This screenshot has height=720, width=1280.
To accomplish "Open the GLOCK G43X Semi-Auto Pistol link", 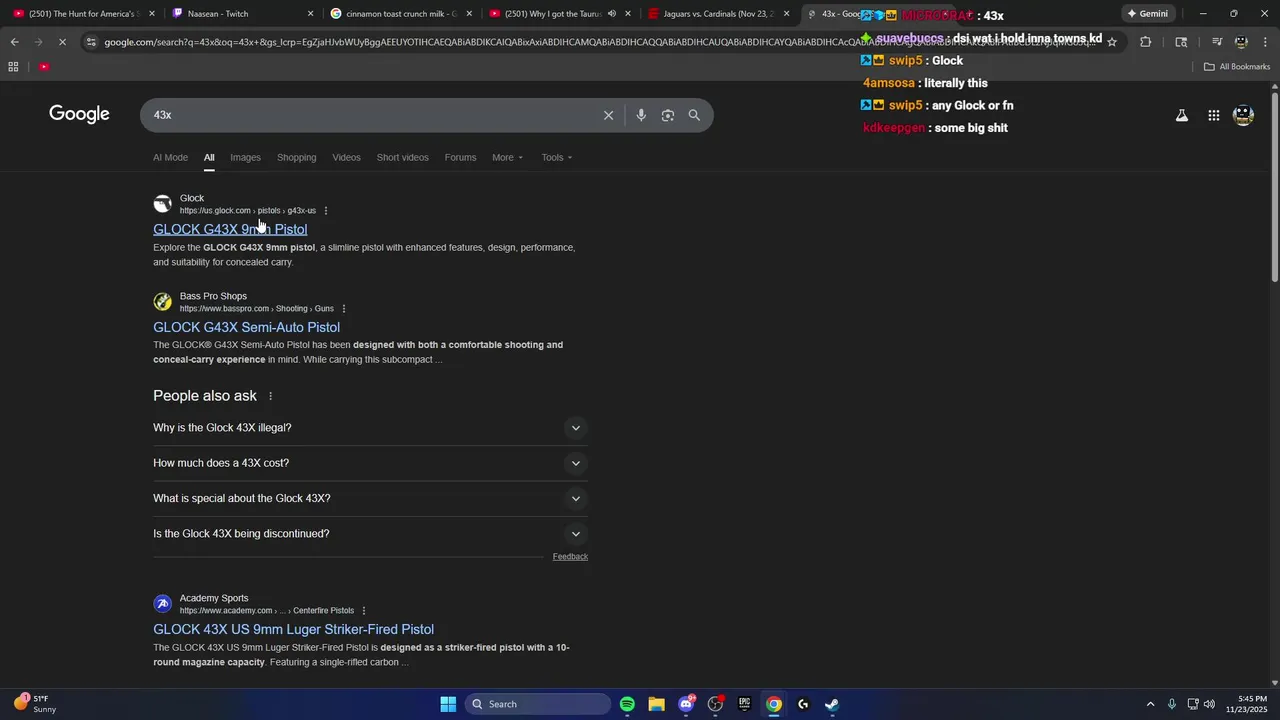I will [246, 327].
